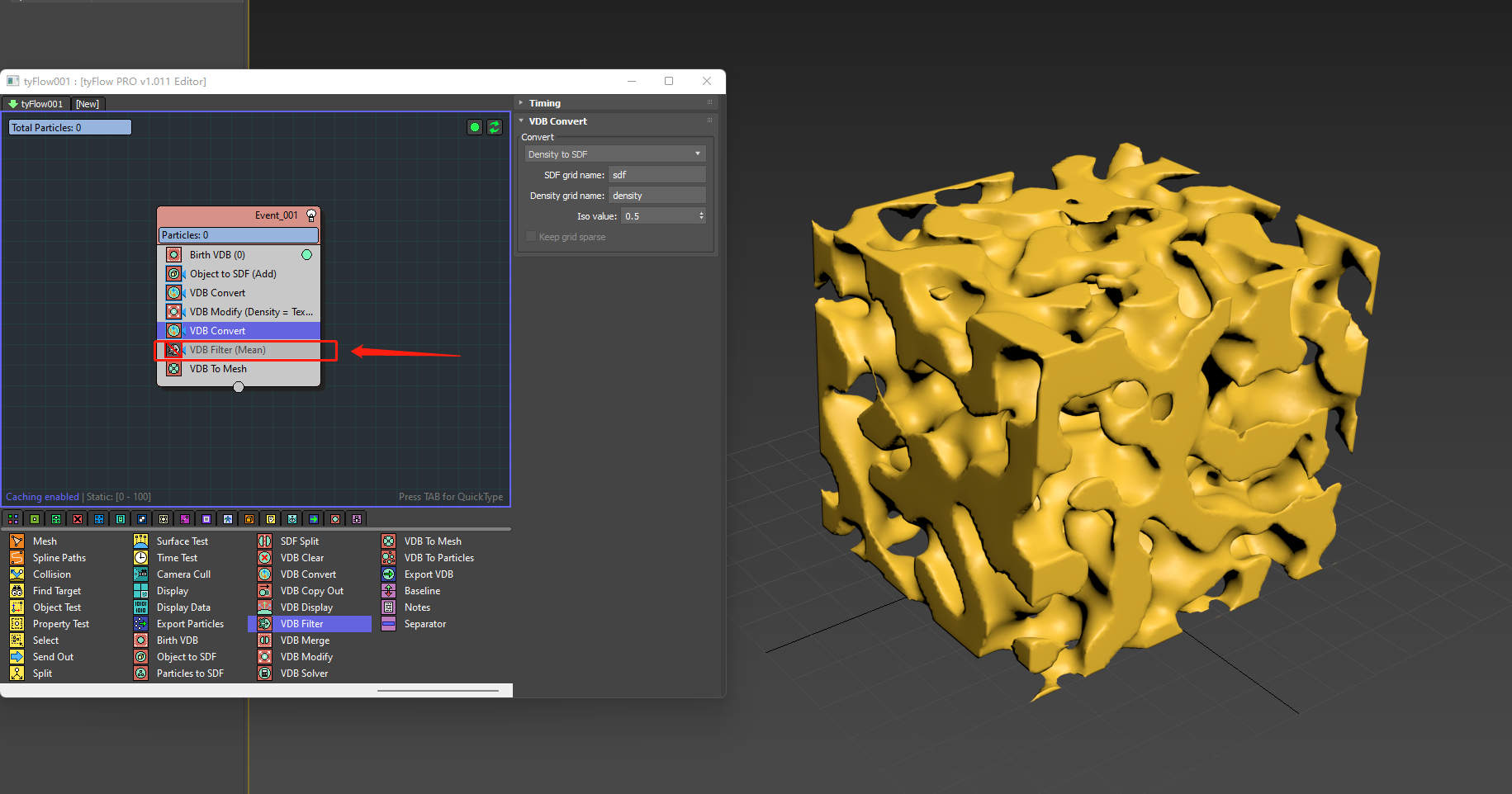Enable the Keep grid sparse checkbox
Image resolution: width=1512 pixels, height=794 pixels.
tap(531, 237)
